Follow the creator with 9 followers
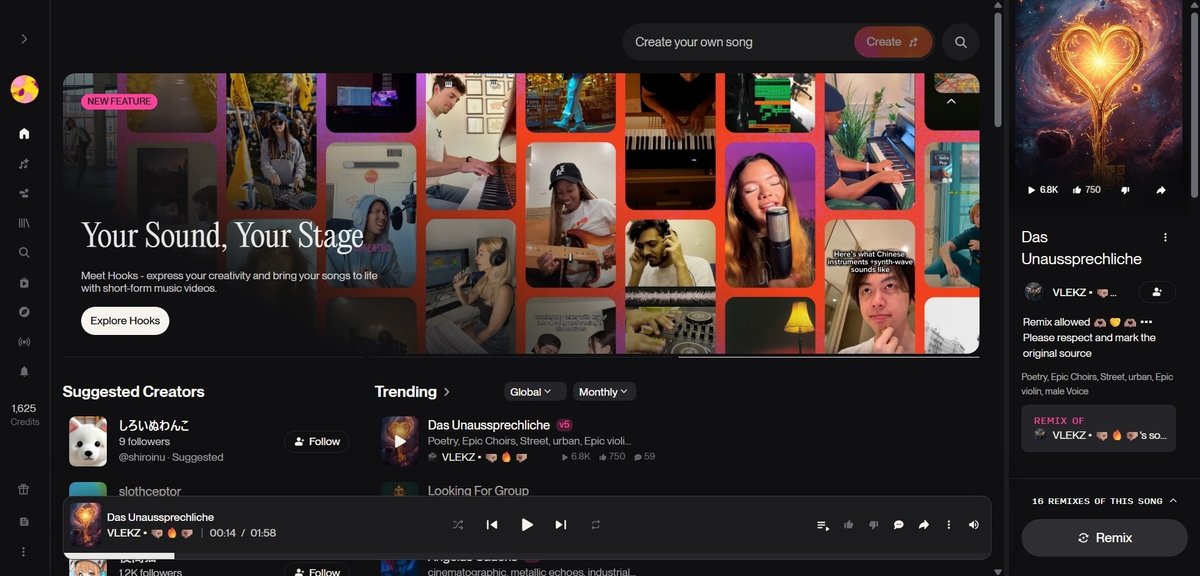This screenshot has width=1200, height=576. (317, 441)
